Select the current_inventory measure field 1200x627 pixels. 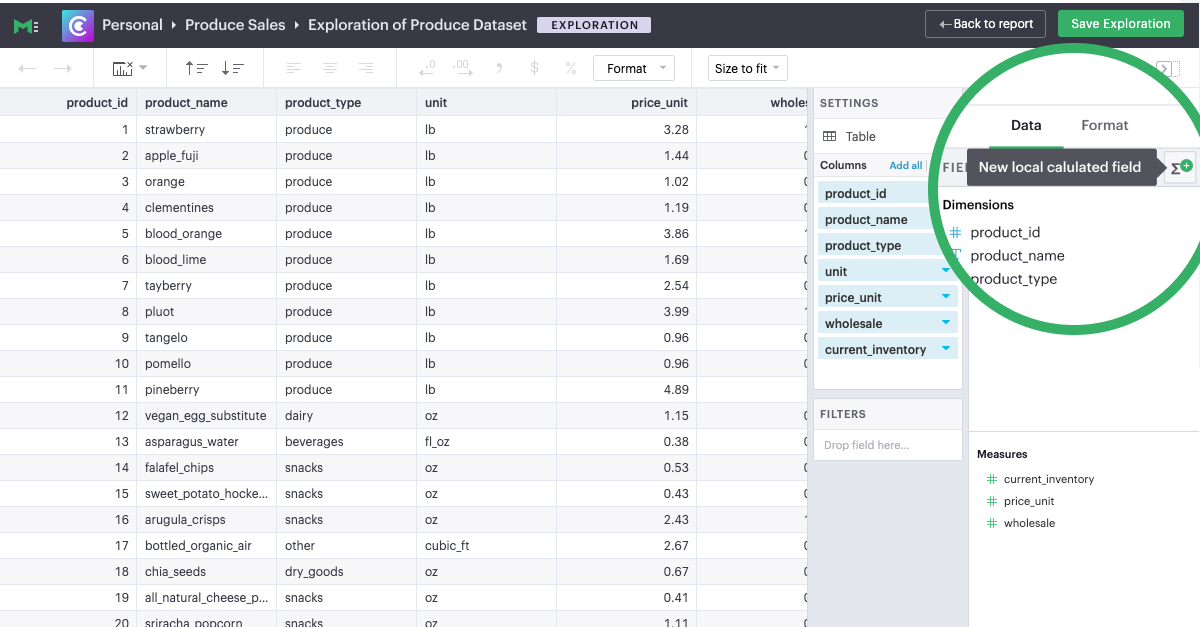point(1048,479)
